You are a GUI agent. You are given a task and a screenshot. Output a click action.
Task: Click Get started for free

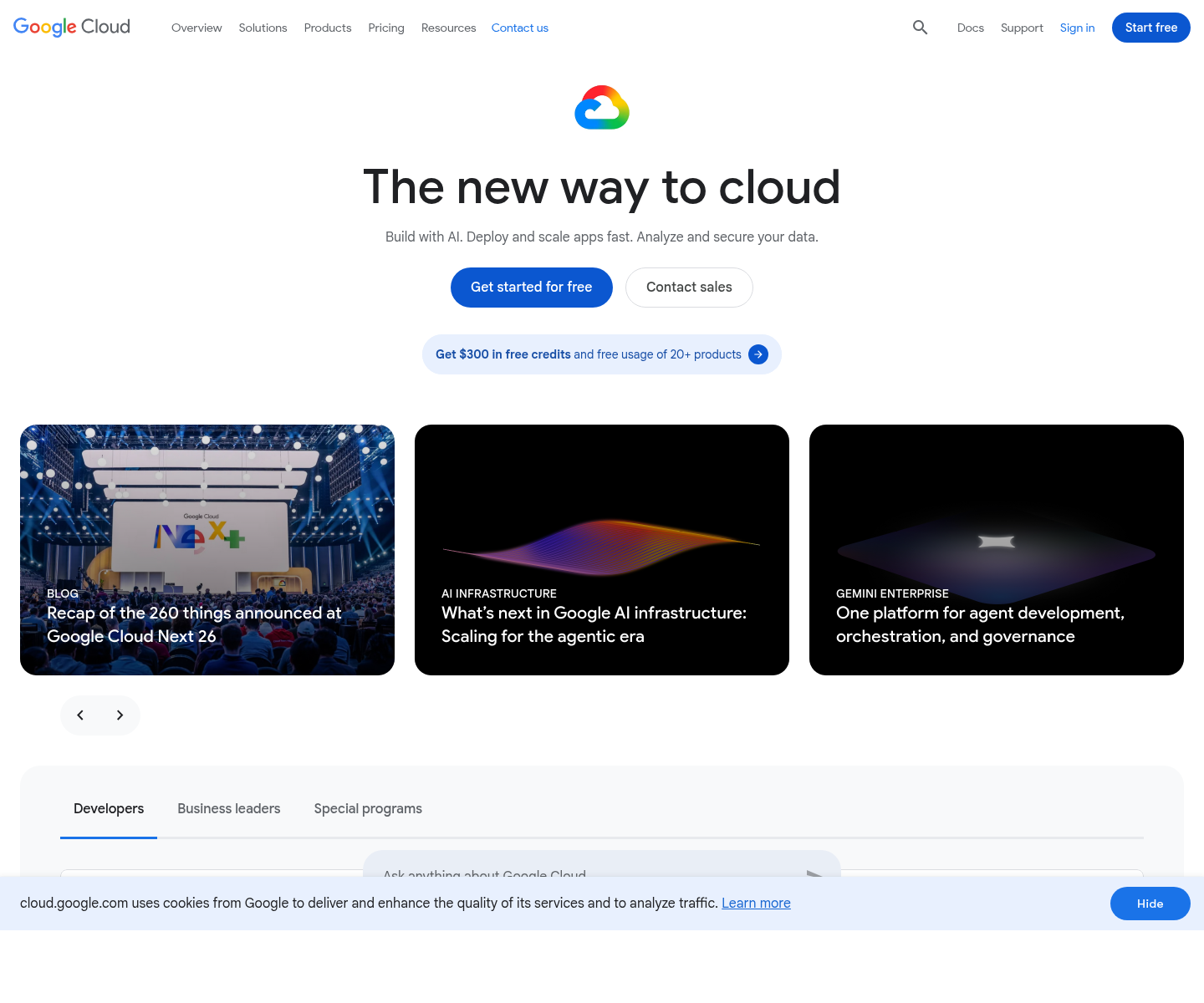532,288
